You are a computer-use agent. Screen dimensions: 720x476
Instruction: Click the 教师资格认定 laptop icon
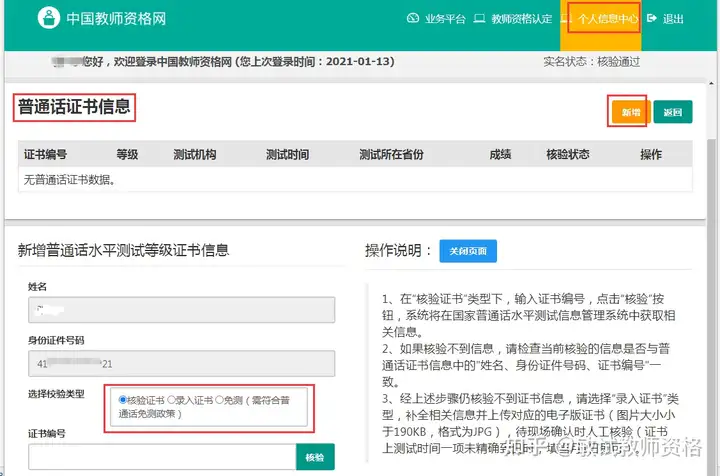click(x=479, y=19)
